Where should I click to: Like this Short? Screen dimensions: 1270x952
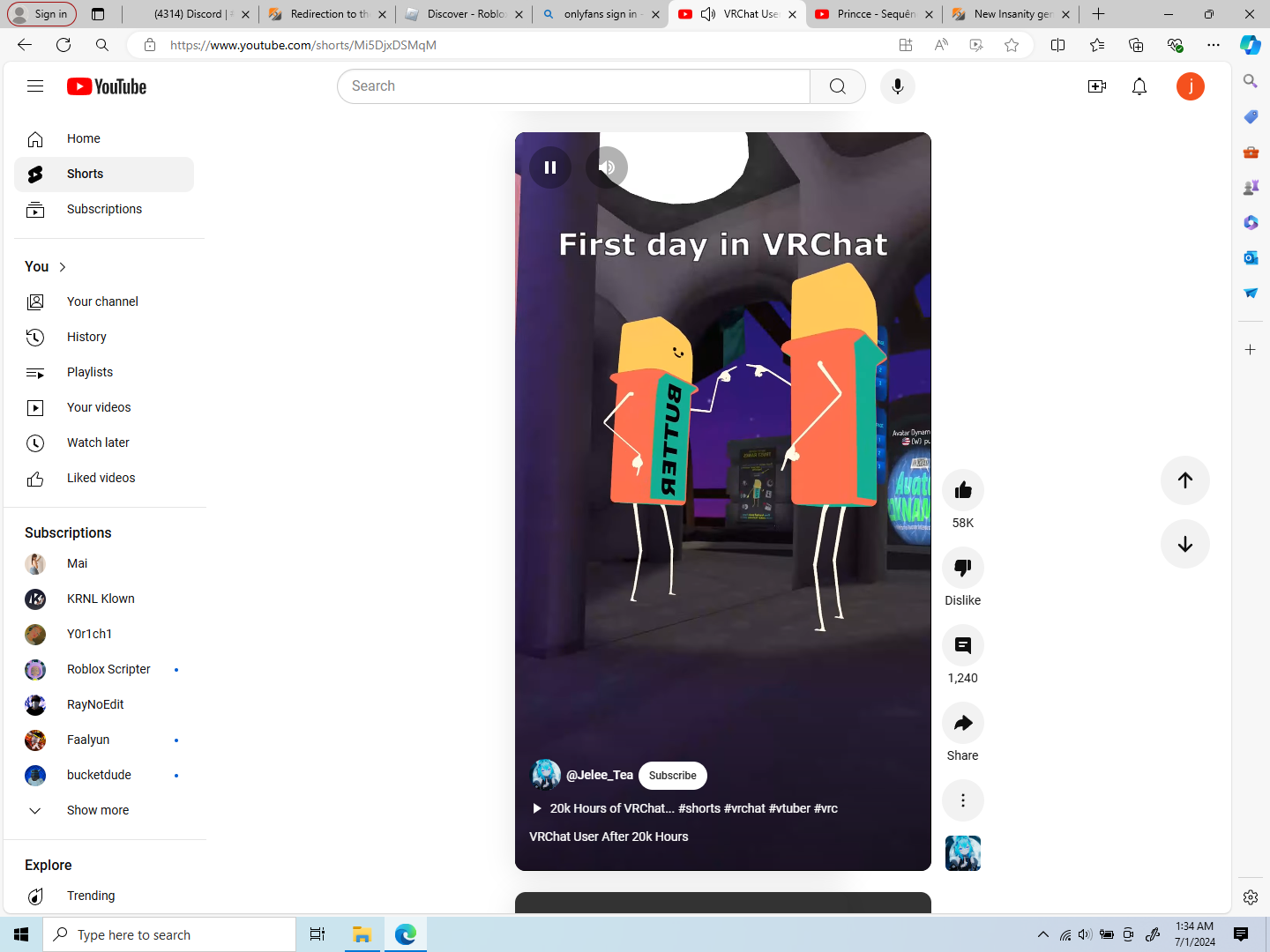click(x=963, y=490)
